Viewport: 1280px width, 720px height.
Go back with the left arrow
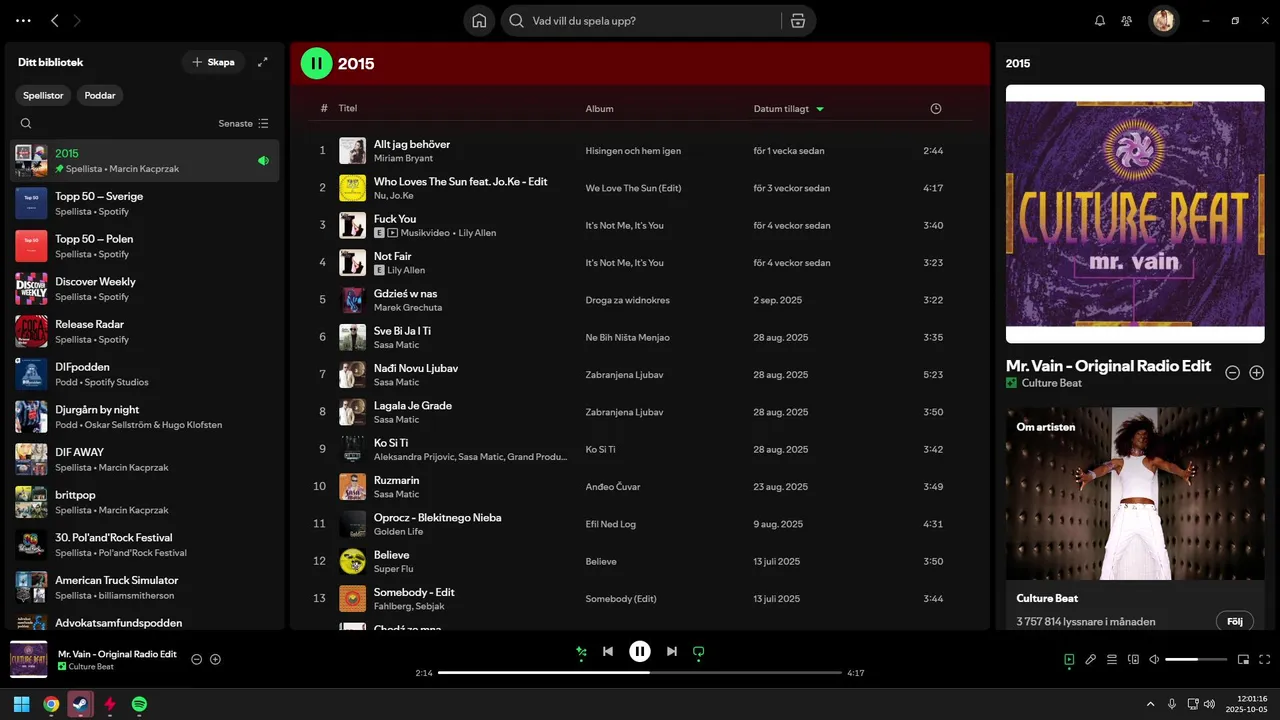[55, 20]
